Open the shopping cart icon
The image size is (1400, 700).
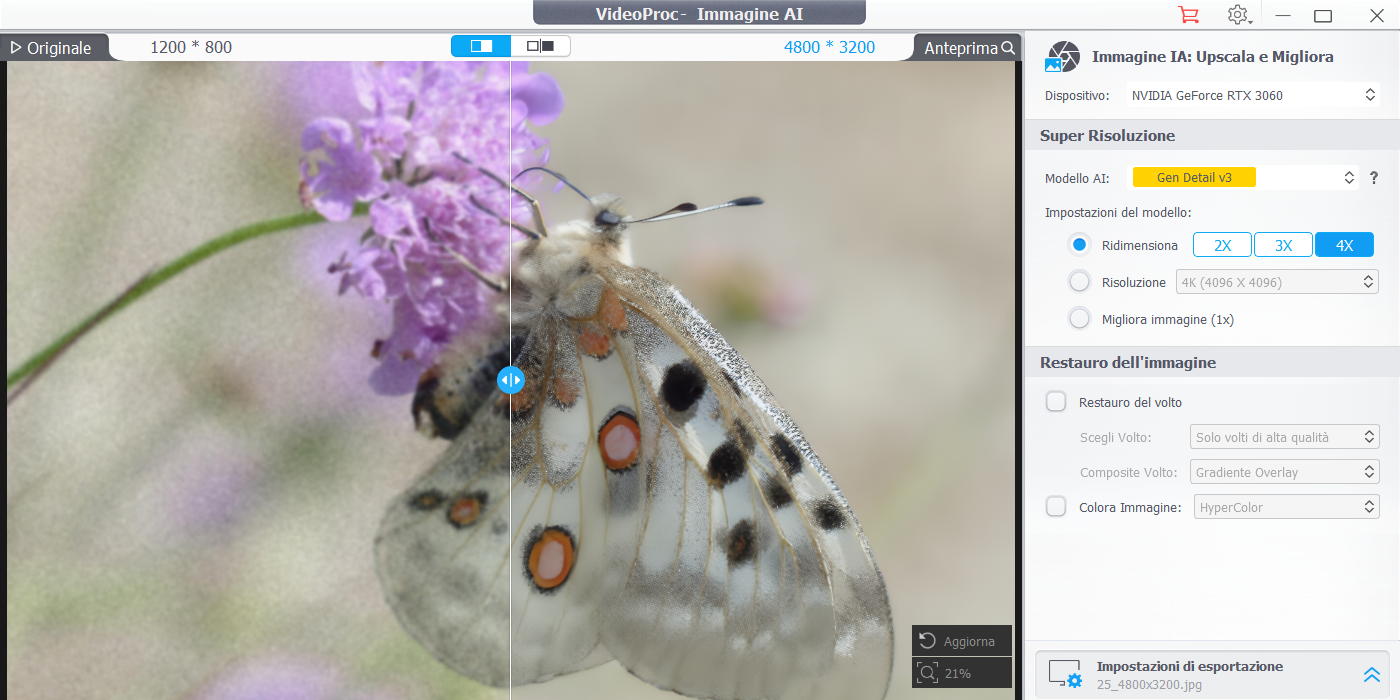1188,15
